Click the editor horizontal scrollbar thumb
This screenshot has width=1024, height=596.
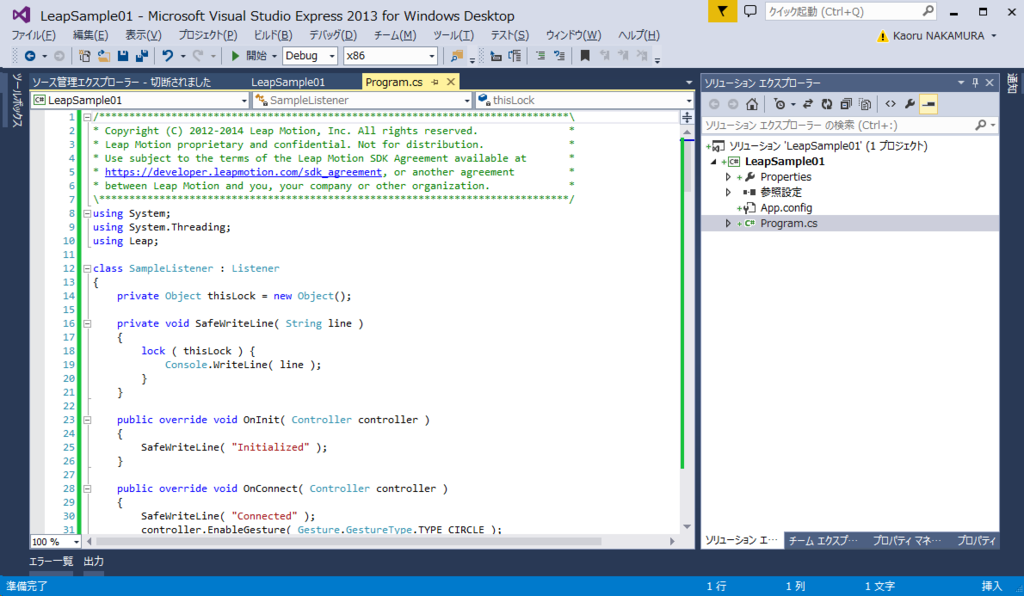(x=348, y=542)
